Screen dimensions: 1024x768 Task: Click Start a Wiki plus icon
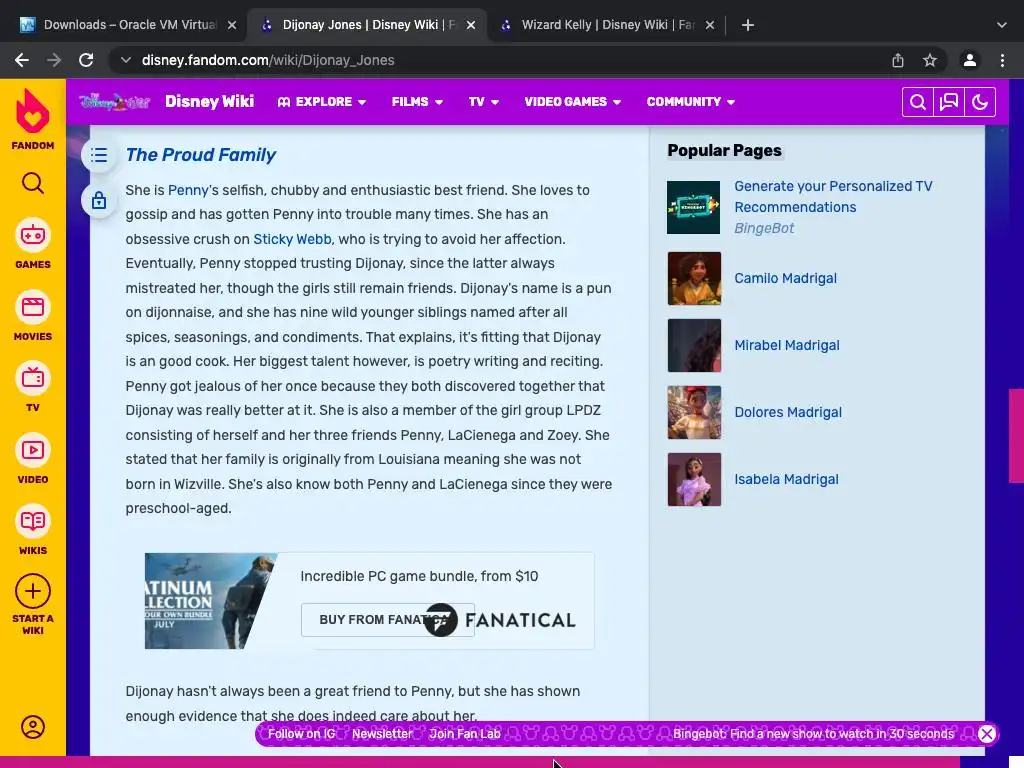[x=33, y=591]
